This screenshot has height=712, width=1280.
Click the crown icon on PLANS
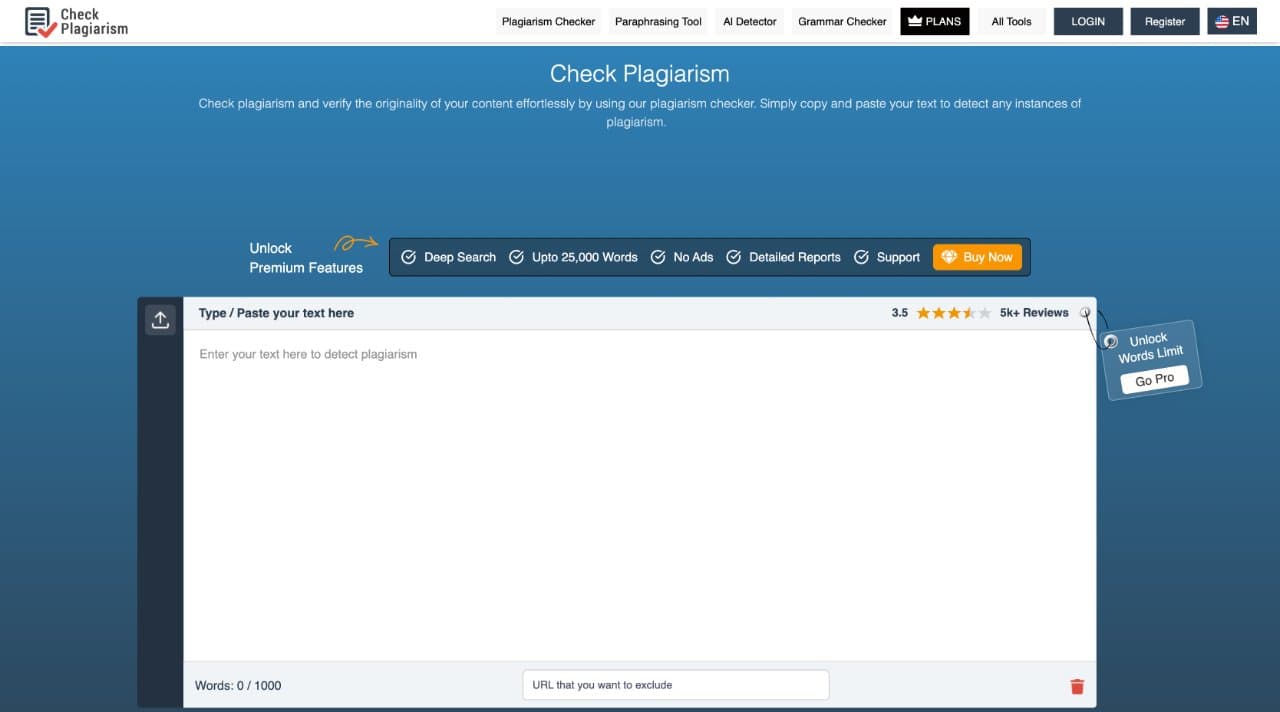click(914, 21)
